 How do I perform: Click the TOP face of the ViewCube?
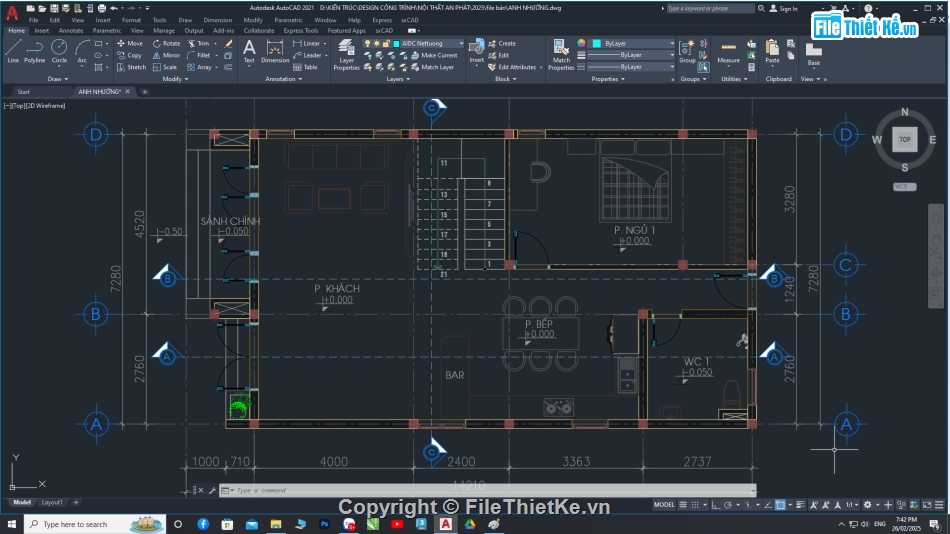905,139
